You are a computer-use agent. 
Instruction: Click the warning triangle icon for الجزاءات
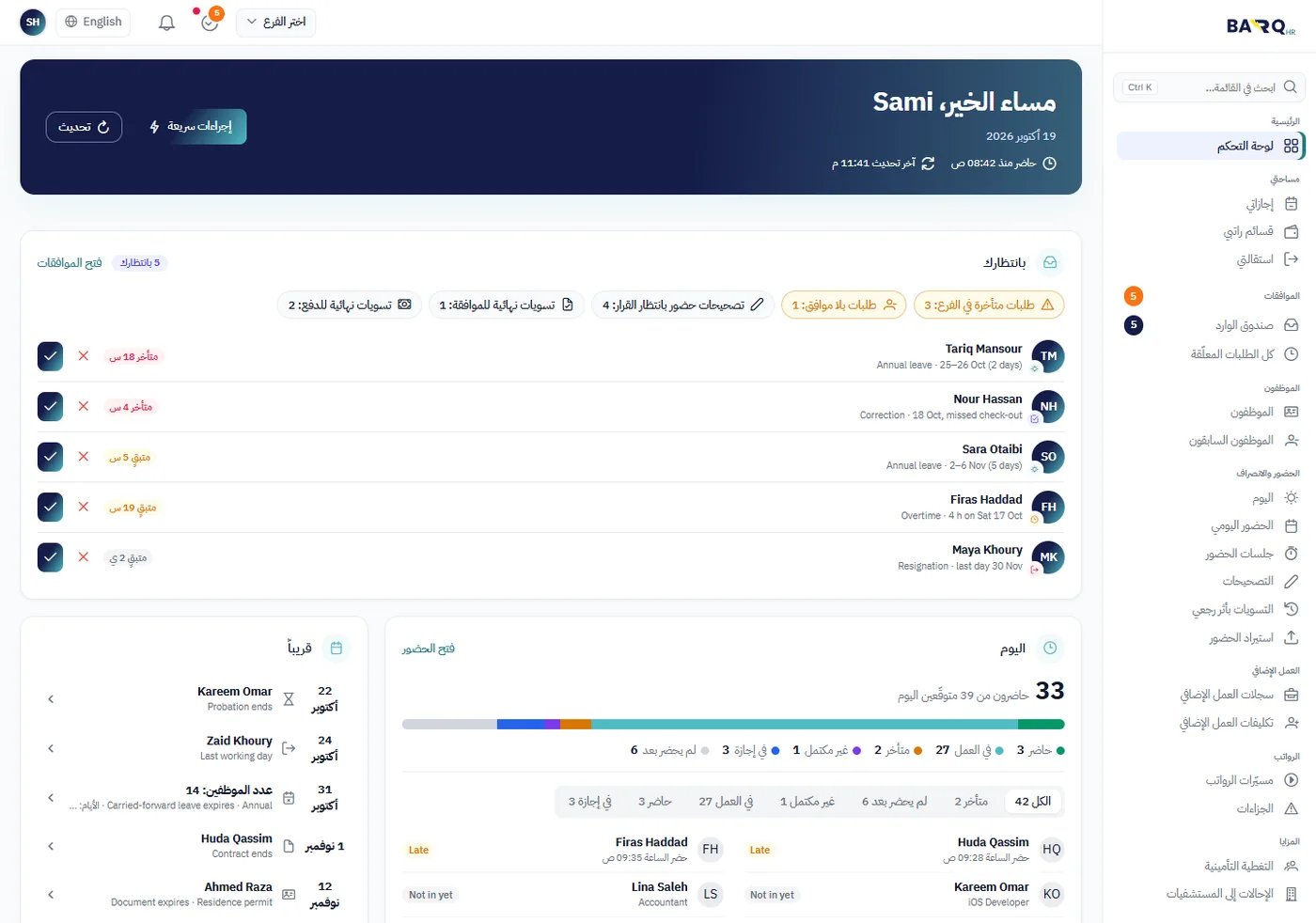(1292, 808)
